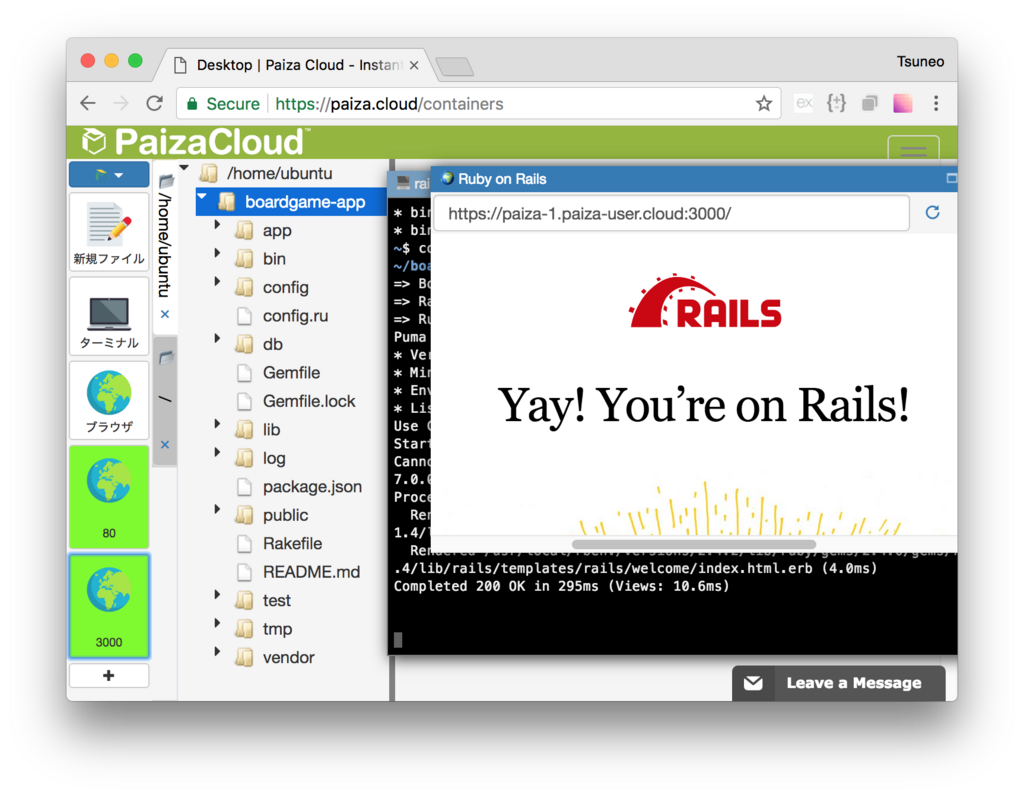This screenshot has width=1024, height=796.
Task: Open the port 80 browser button
Action: pos(109,496)
